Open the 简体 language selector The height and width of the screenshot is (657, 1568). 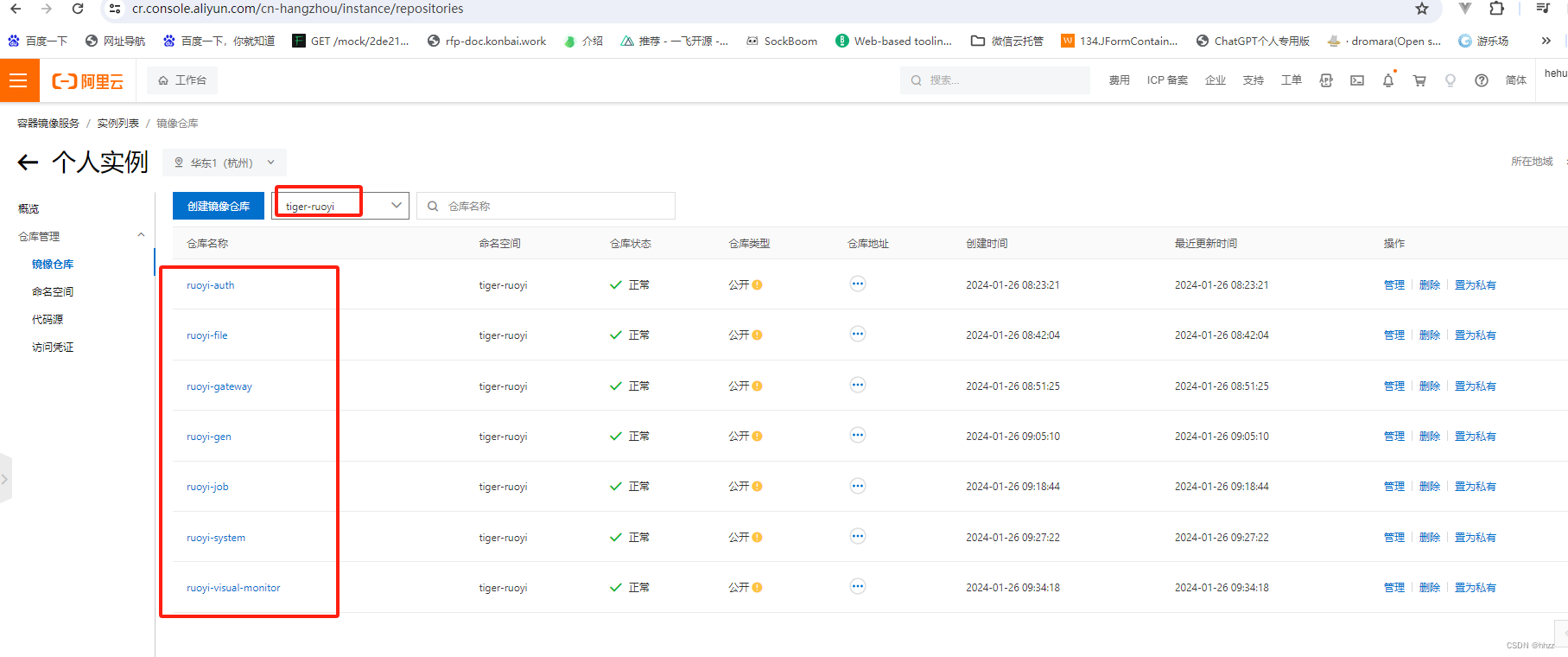(x=1515, y=80)
